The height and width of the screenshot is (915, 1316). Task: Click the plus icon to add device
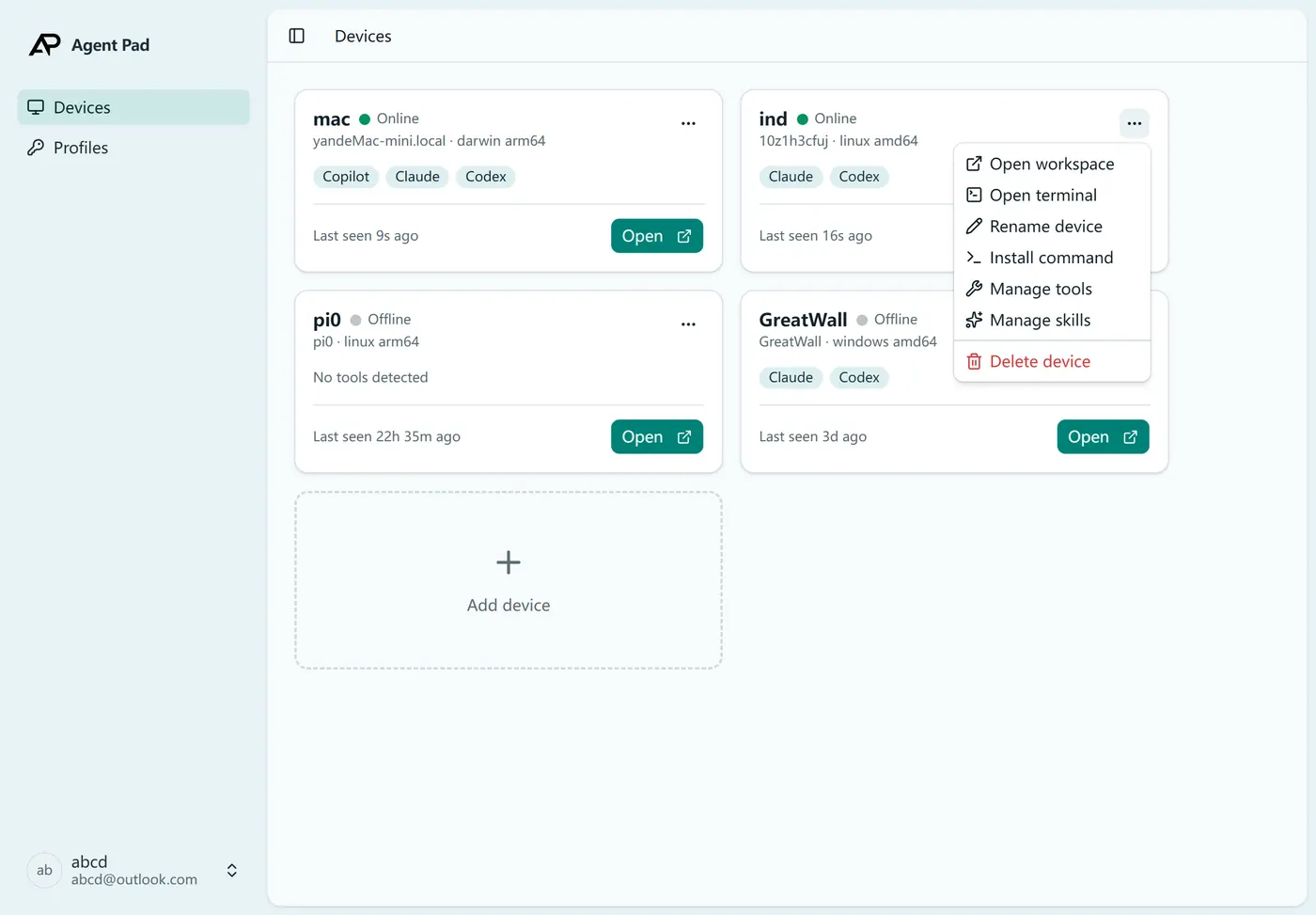click(509, 562)
